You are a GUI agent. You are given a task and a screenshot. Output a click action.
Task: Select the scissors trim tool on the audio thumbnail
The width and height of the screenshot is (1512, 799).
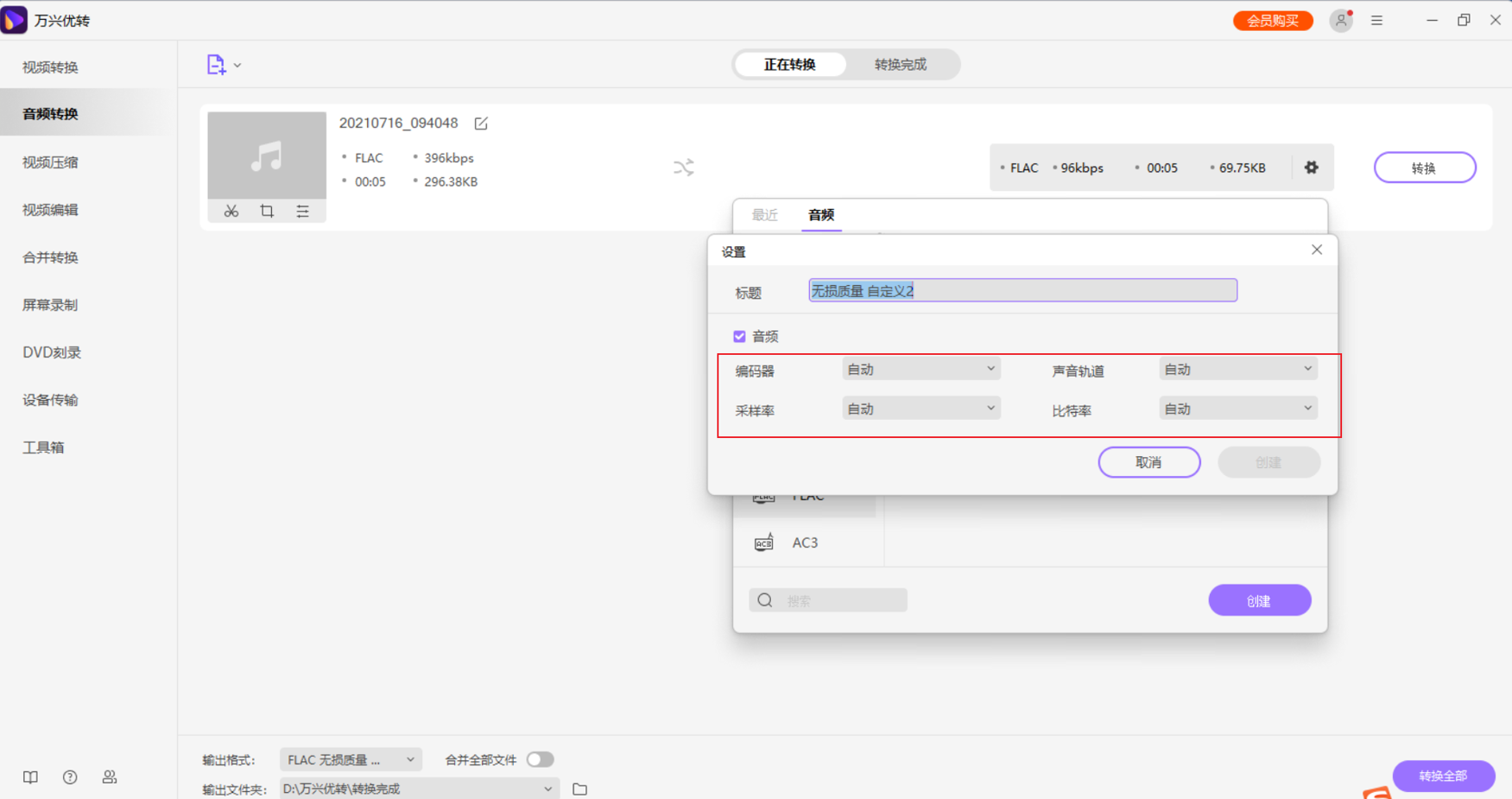click(231, 211)
